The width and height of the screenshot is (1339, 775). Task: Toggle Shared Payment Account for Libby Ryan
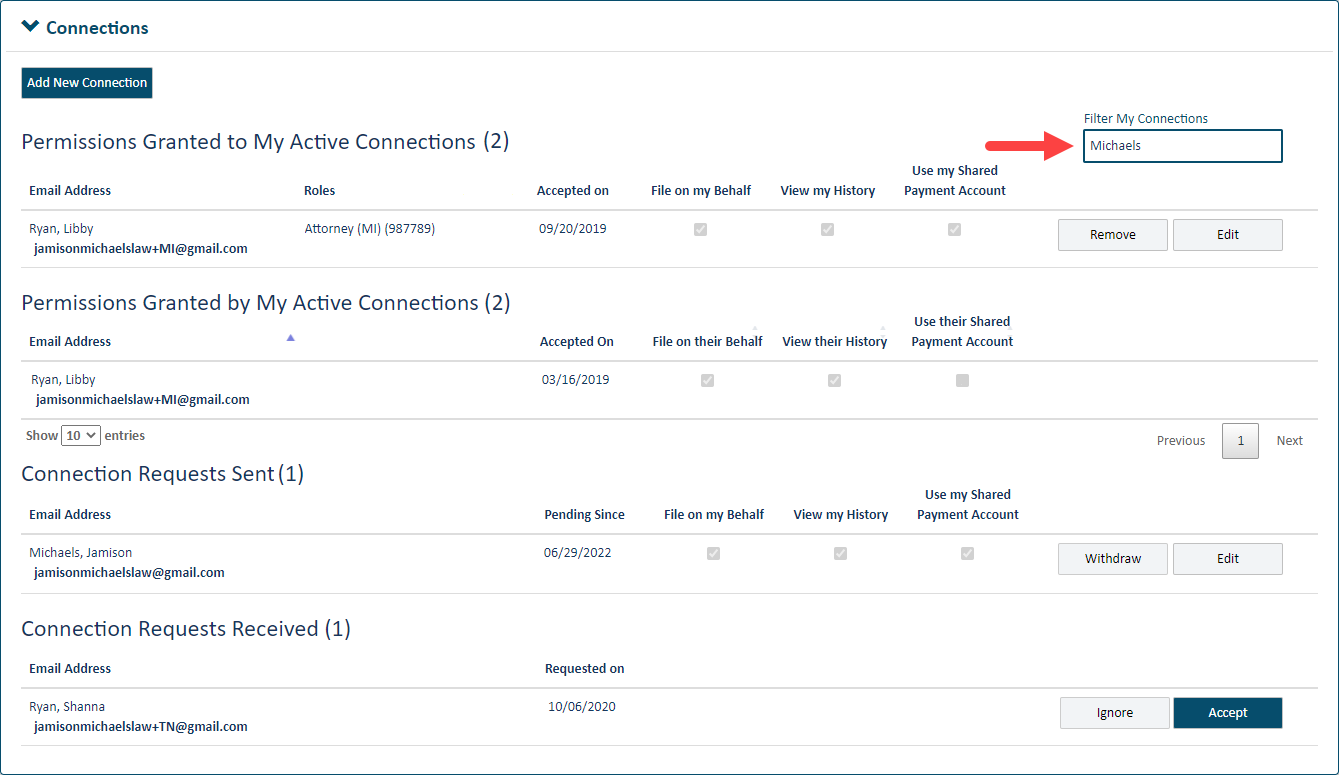coord(955,229)
